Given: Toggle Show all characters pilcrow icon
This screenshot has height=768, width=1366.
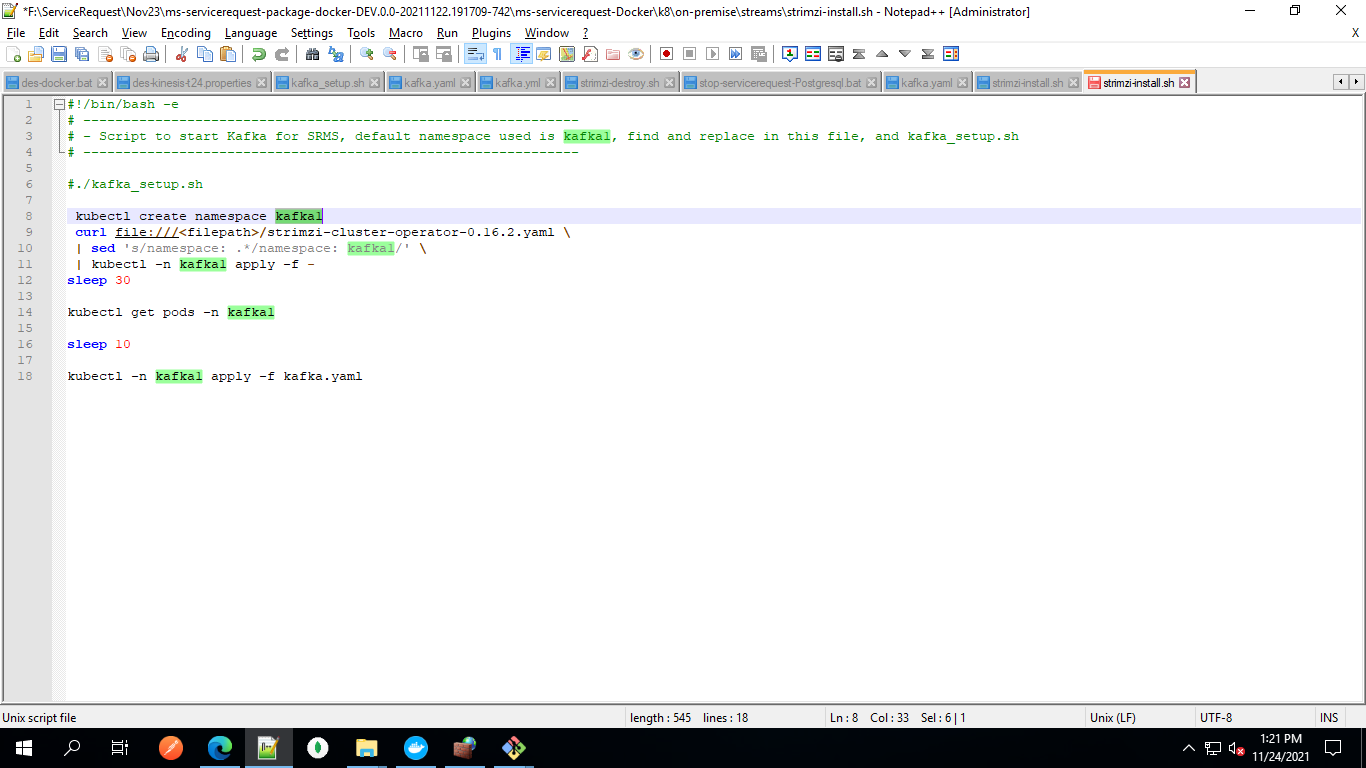Looking at the screenshot, I should tap(497, 54).
